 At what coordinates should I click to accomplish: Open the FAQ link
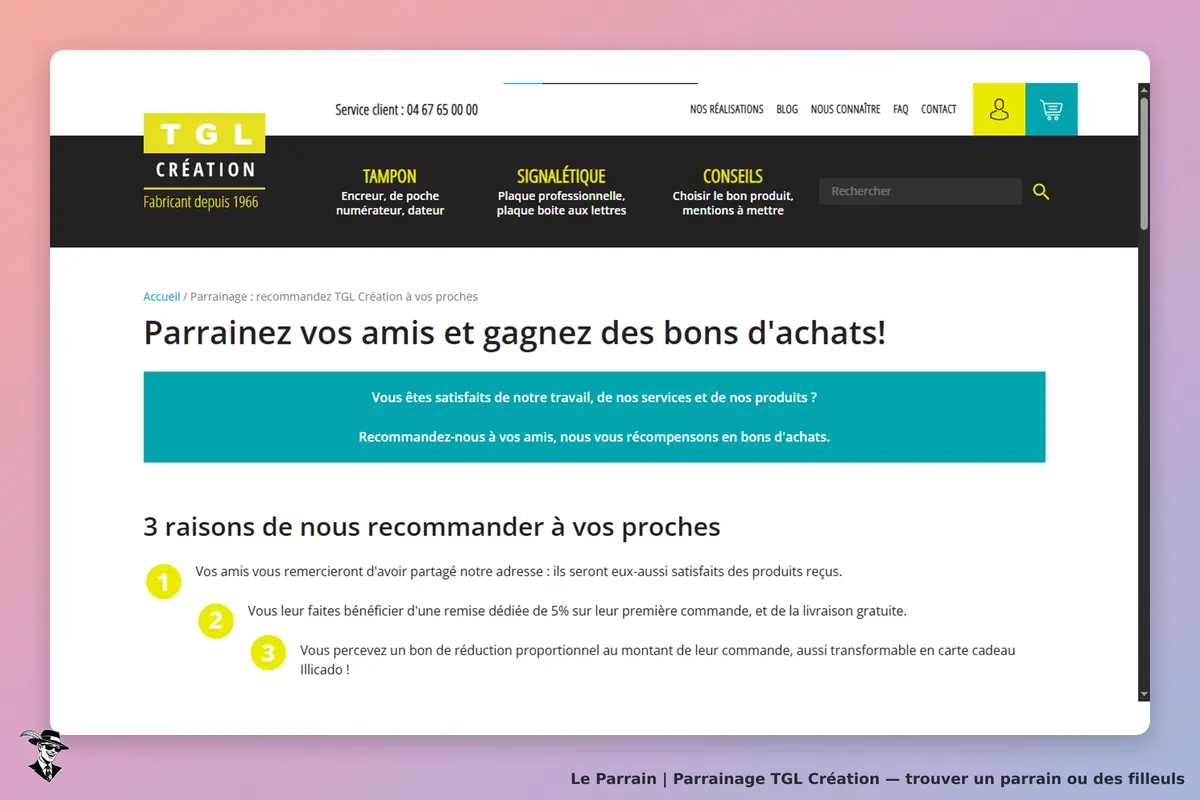(901, 109)
